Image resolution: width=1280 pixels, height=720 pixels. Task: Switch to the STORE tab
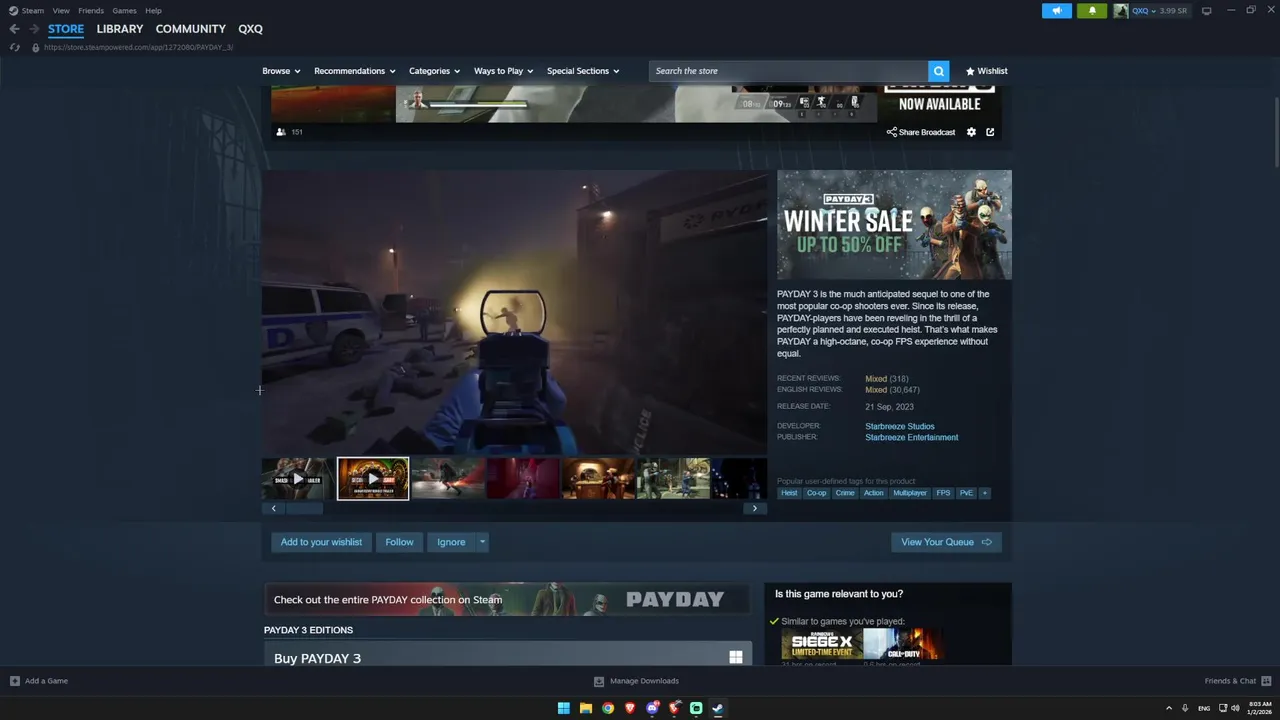click(66, 29)
